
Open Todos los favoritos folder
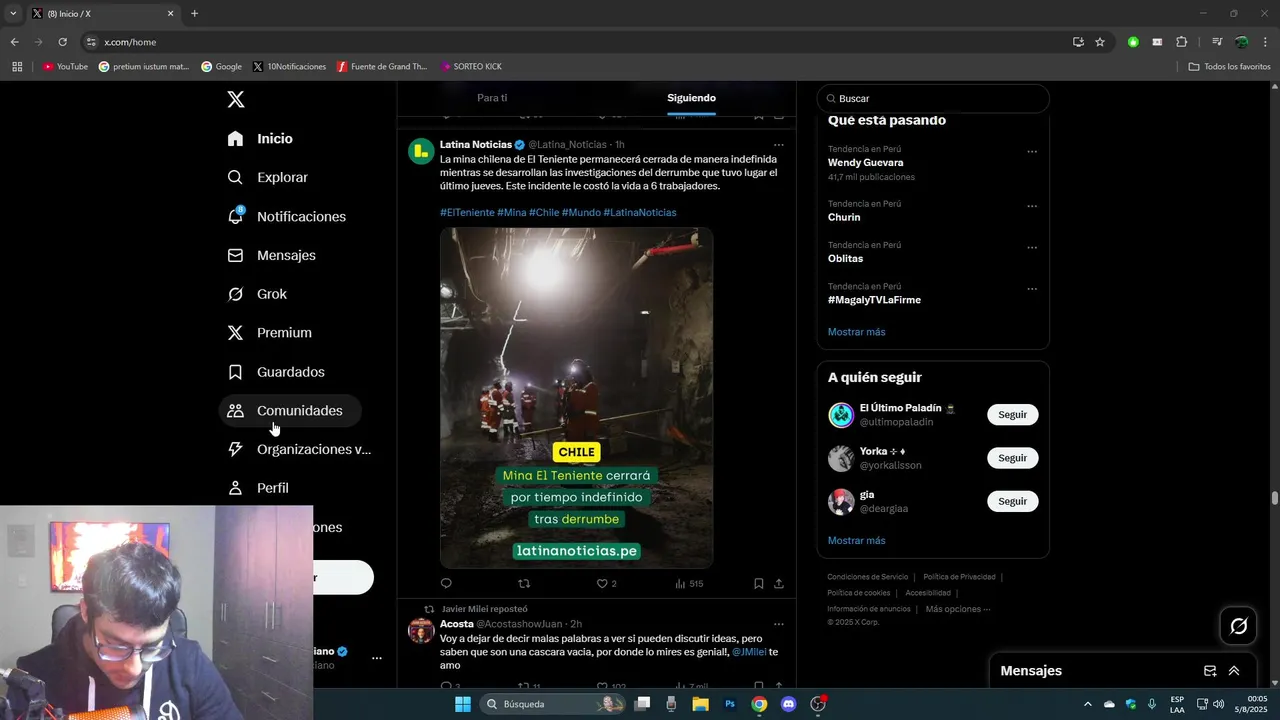[x=1230, y=67]
